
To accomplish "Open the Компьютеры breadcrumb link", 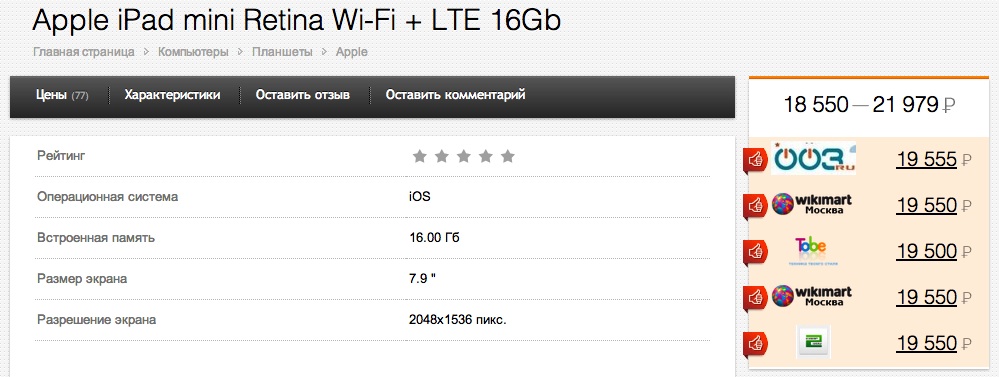I will point(193,52).
